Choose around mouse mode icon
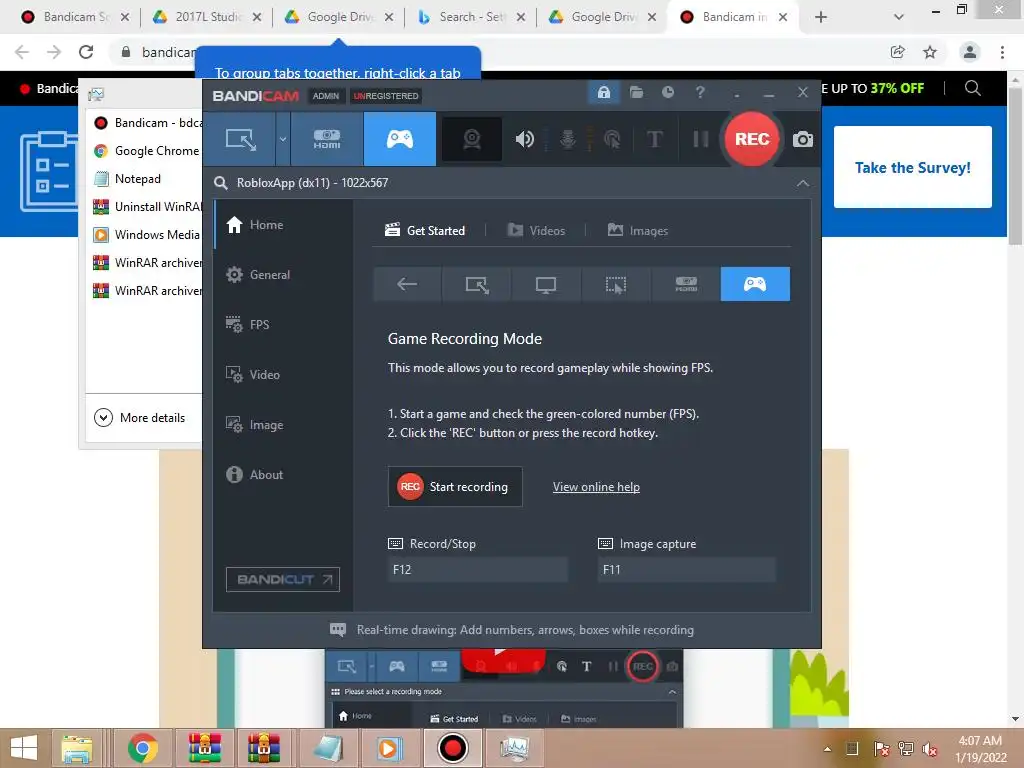Screen dimensions: 1024x768 [x=616, y=284]
